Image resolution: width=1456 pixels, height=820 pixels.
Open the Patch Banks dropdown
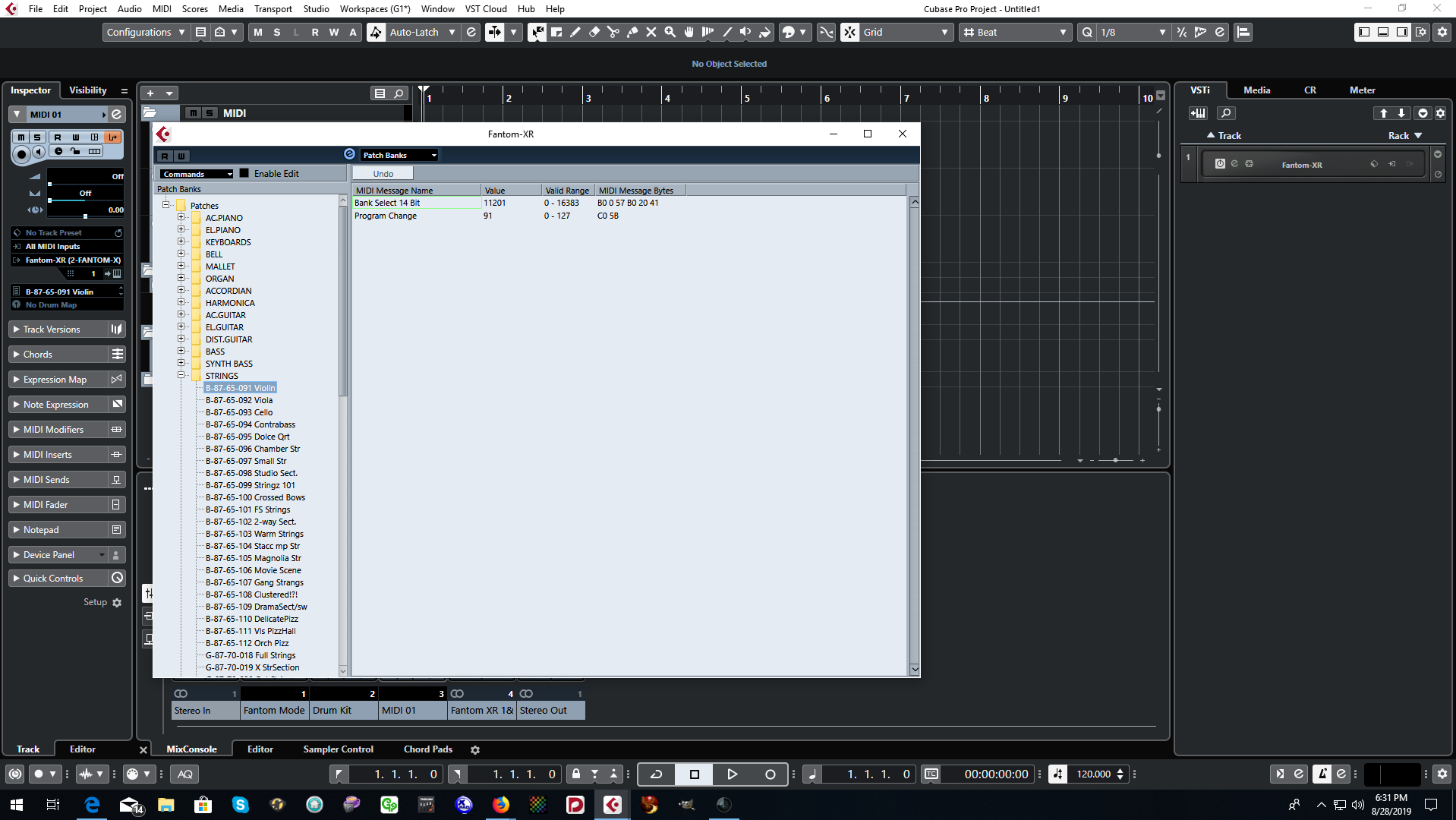click(x=399, y=155)
